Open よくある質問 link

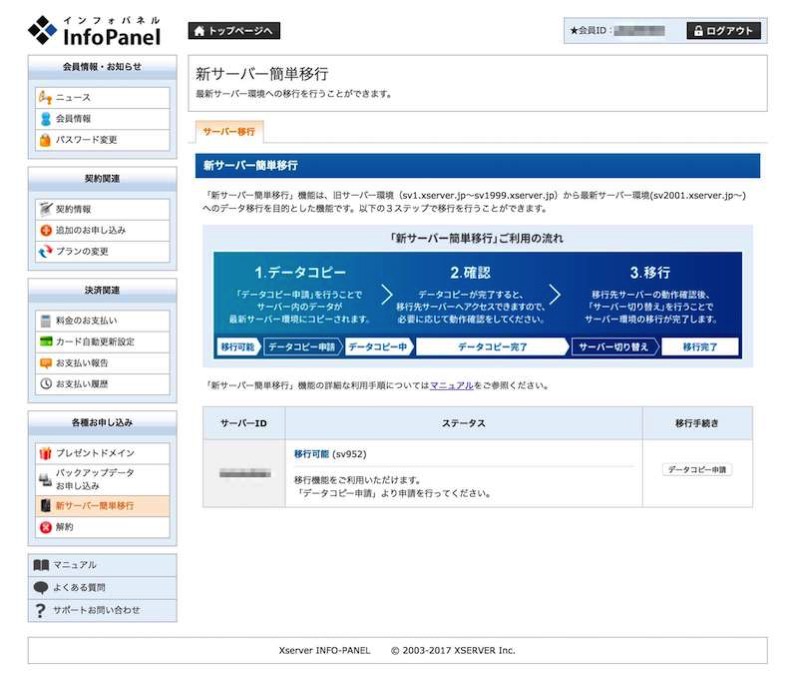click(x=102, y=588)
